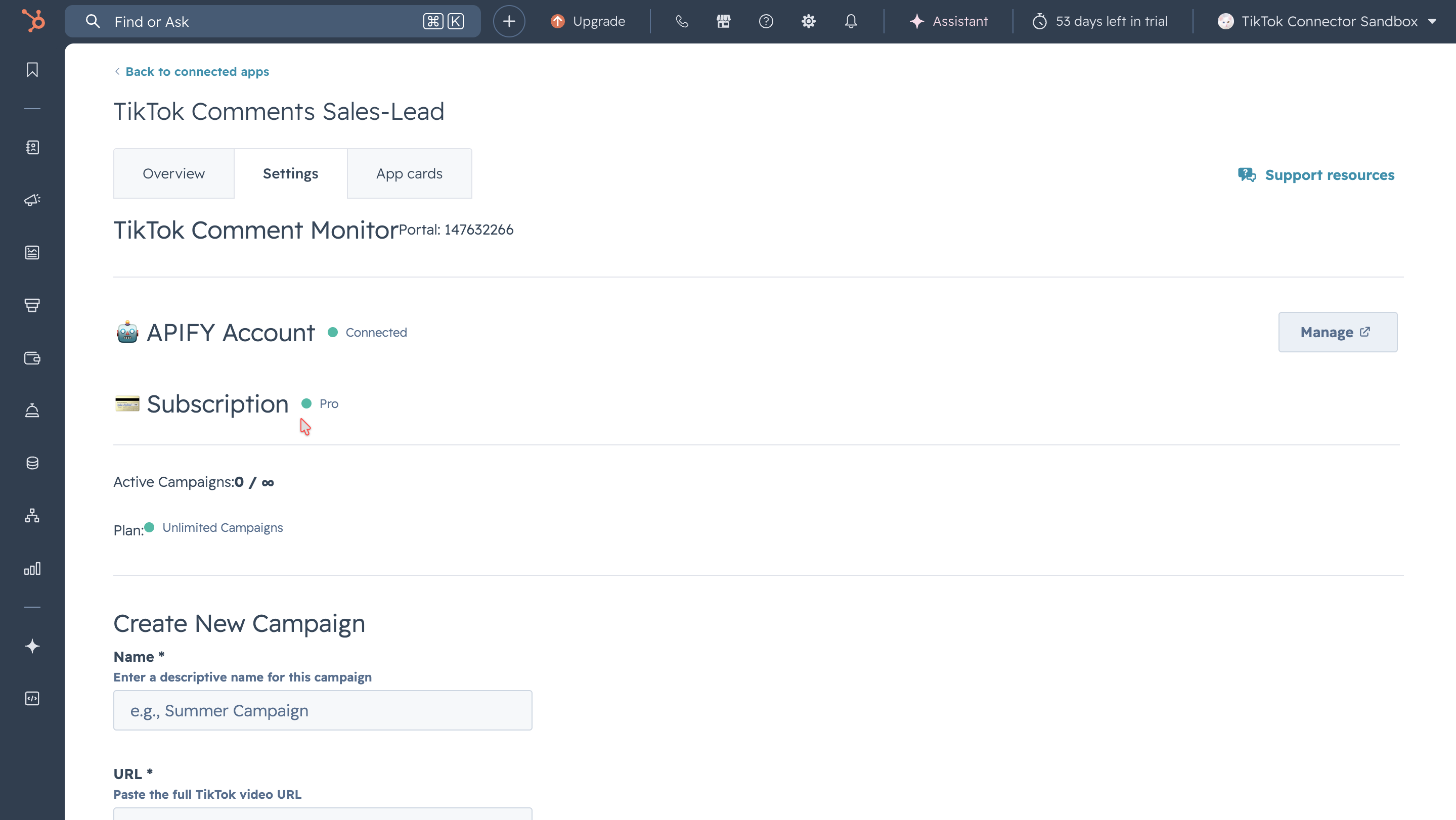Click the Pro subscription status label

point(328,403)
